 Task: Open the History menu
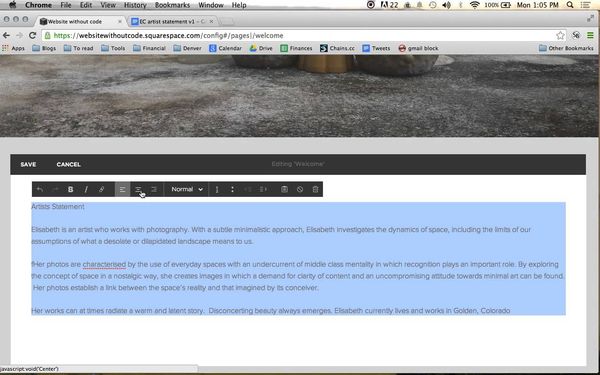(135, 5)
